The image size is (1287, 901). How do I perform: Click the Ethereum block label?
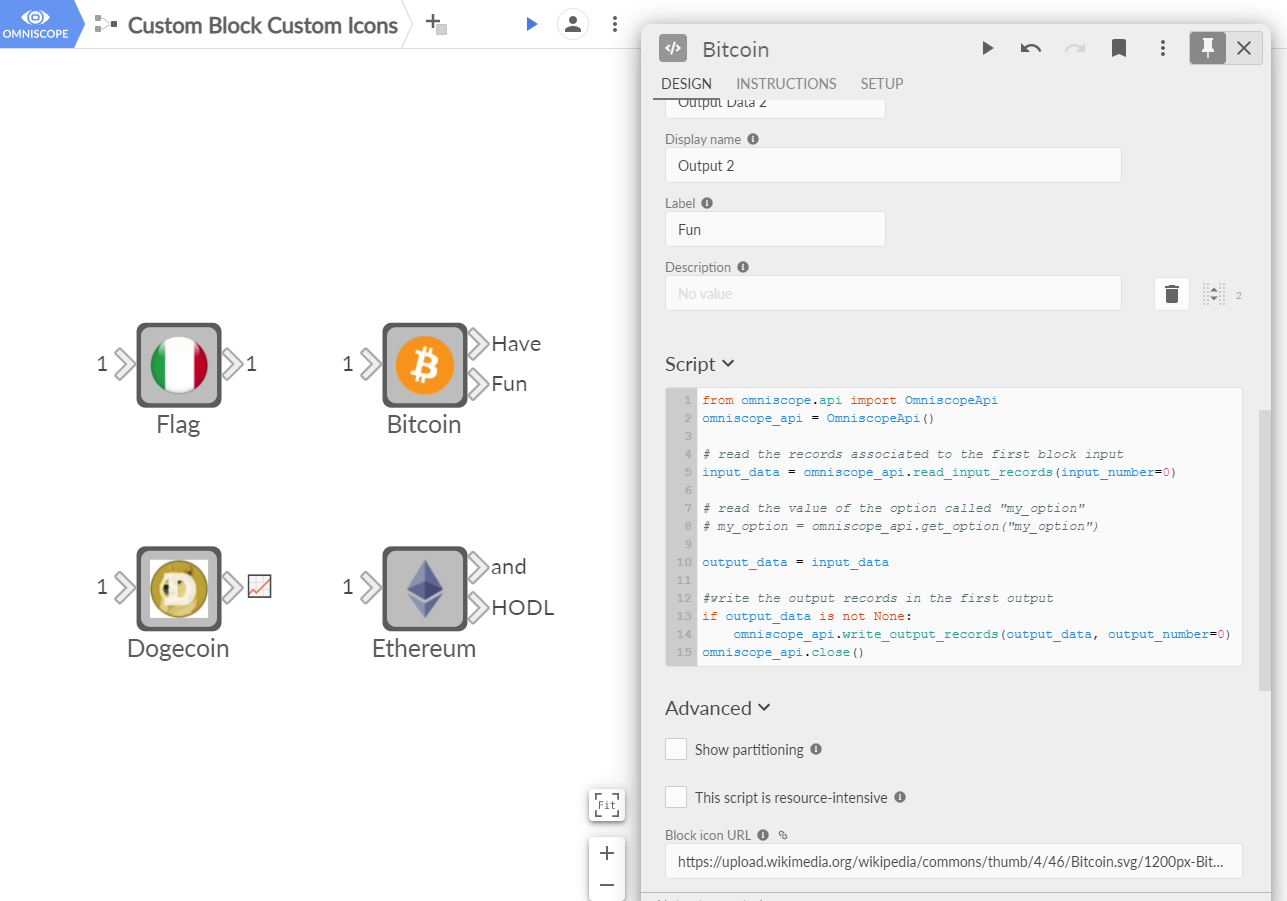coord(424,648)
